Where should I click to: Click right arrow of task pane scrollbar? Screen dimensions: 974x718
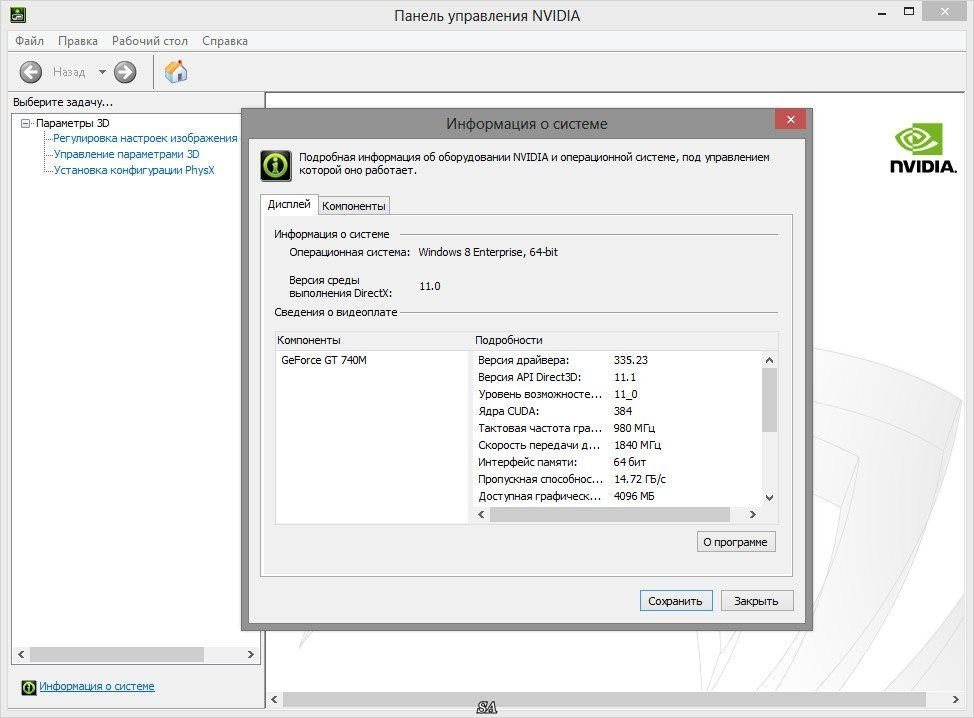[251, 655]
